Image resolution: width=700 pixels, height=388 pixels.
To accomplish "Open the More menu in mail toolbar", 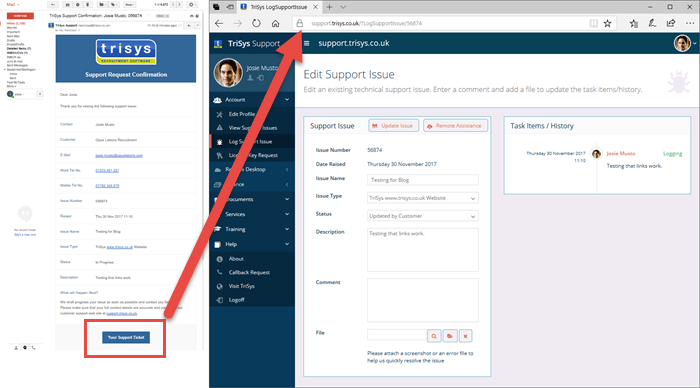I will pyautogui.click(x=129, y=4).
